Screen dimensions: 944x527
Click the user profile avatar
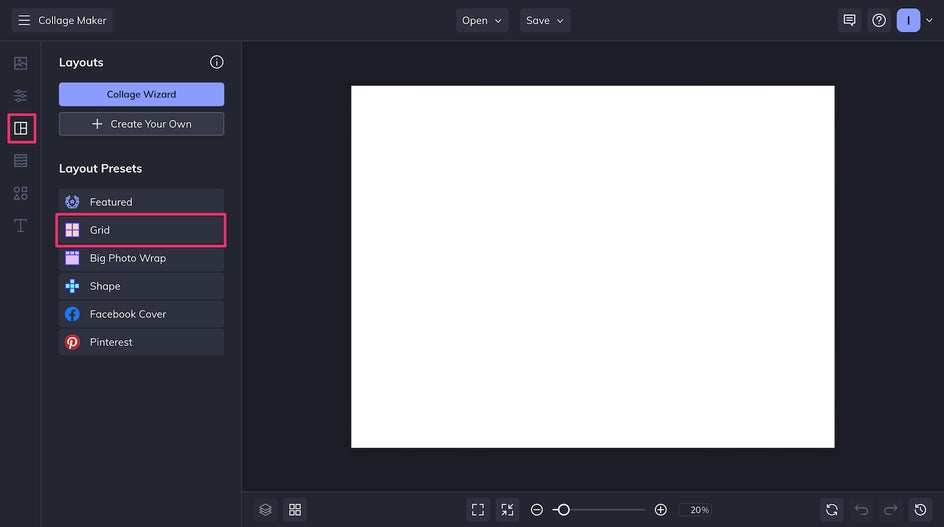click(x=908, y=20)
